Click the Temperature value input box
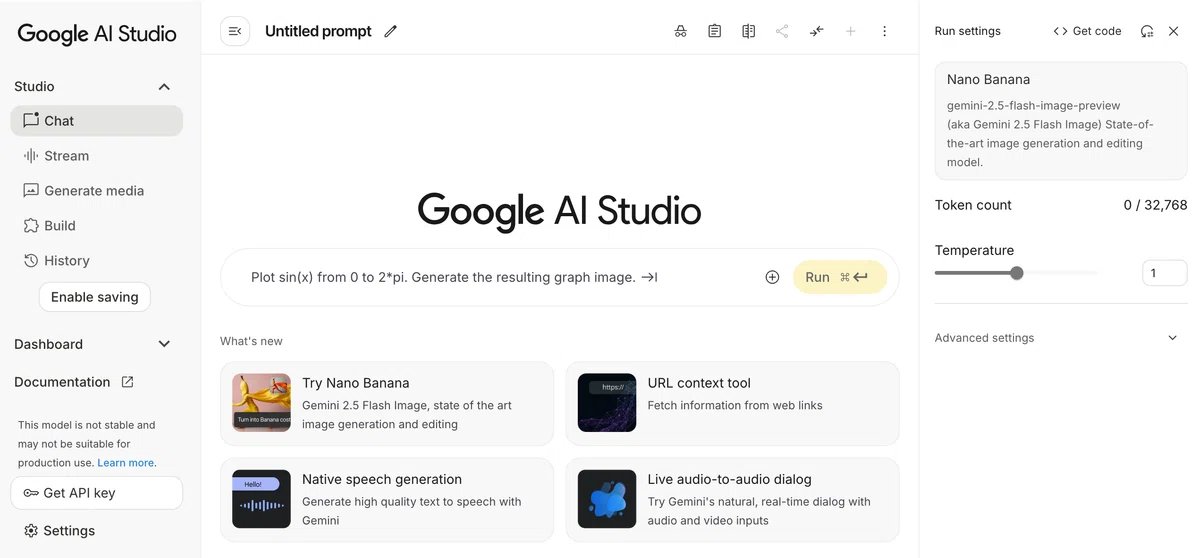This screenshot has height=558, width=1200. click(x=1165, y=273)
